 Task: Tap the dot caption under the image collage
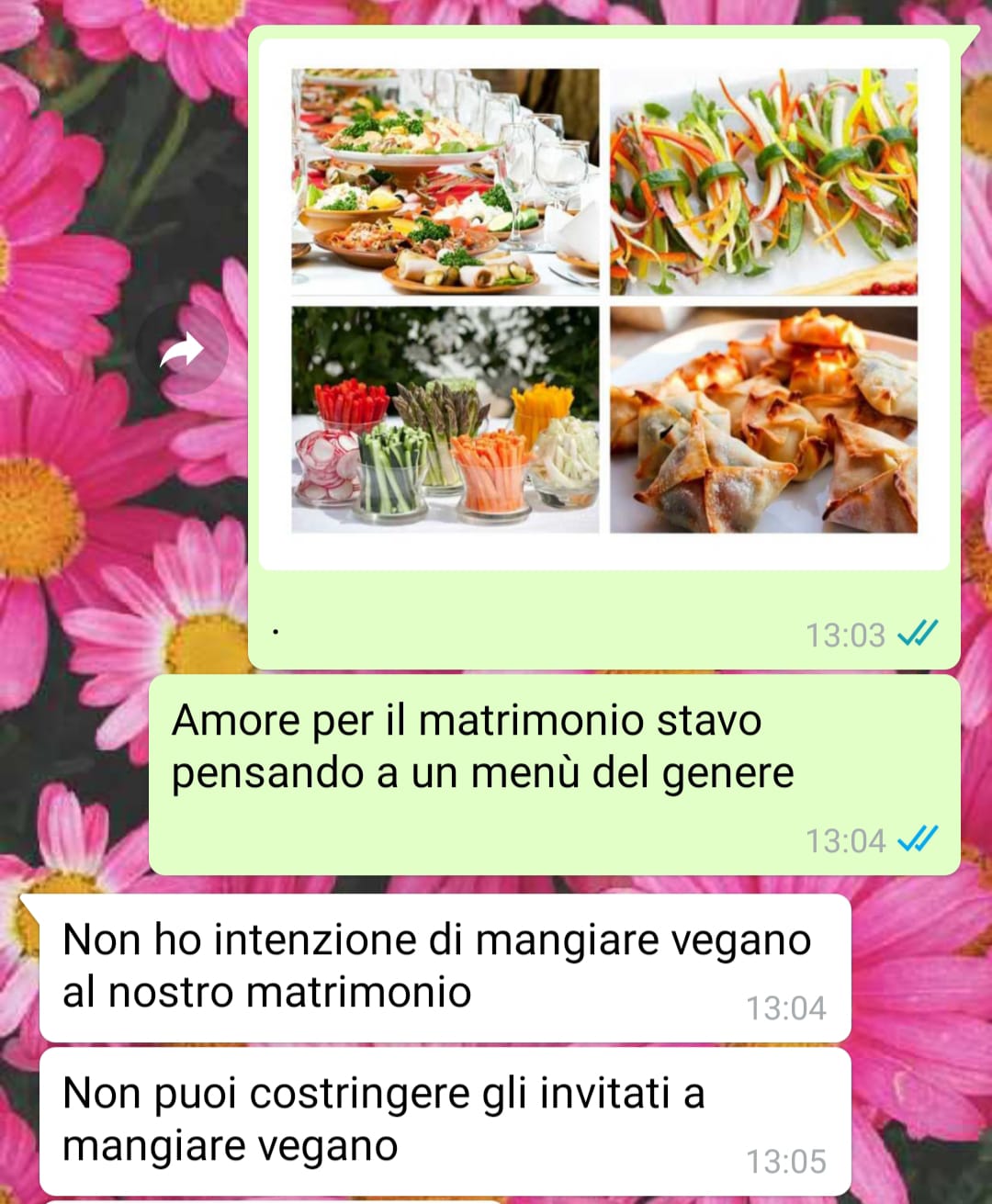[276, 633]
